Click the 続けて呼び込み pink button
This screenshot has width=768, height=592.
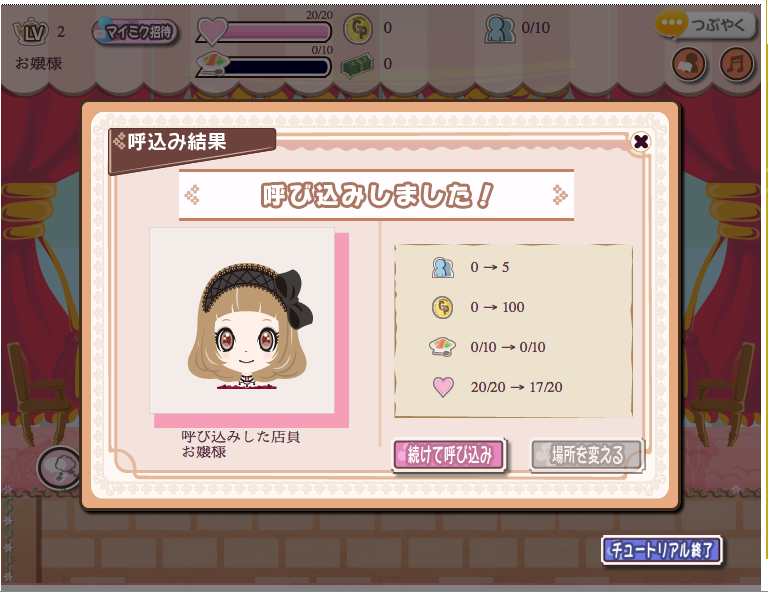(449, 455)
